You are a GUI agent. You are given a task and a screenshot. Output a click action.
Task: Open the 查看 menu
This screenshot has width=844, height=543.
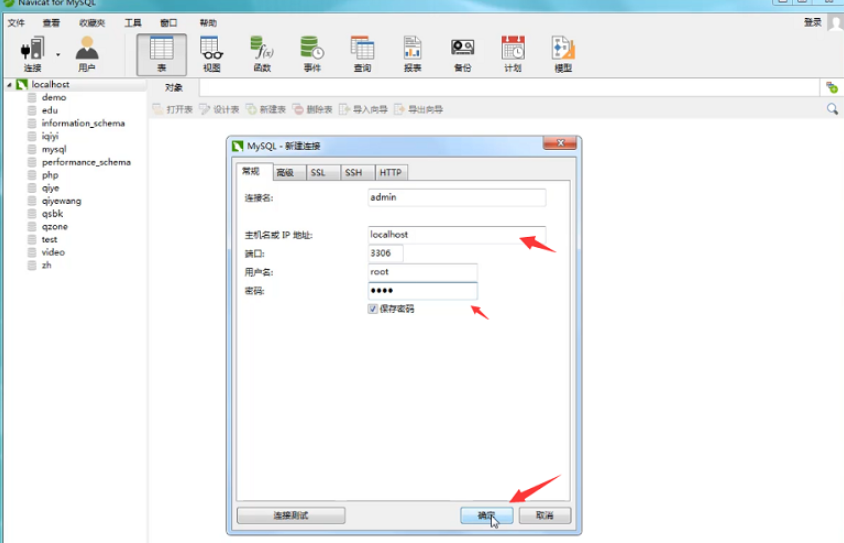point(52,23)
